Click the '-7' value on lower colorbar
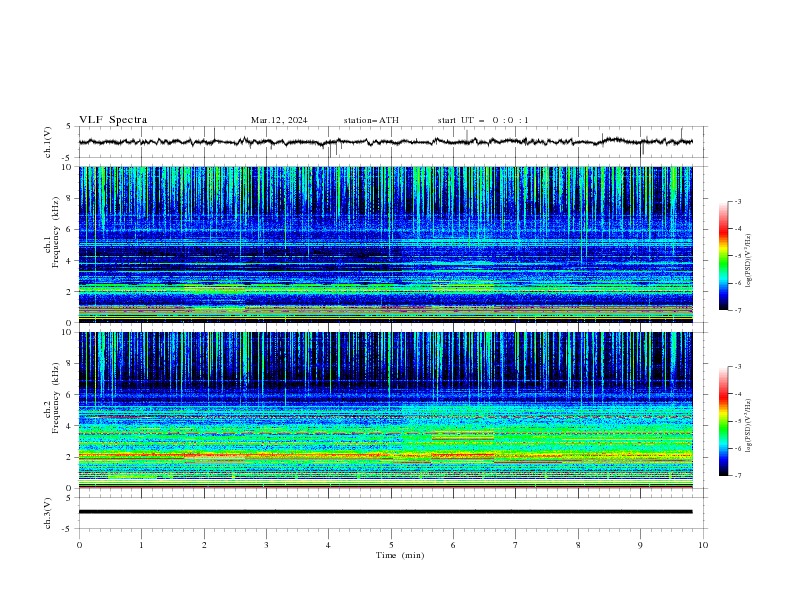 pyautogui.click(x=737, y=476)
